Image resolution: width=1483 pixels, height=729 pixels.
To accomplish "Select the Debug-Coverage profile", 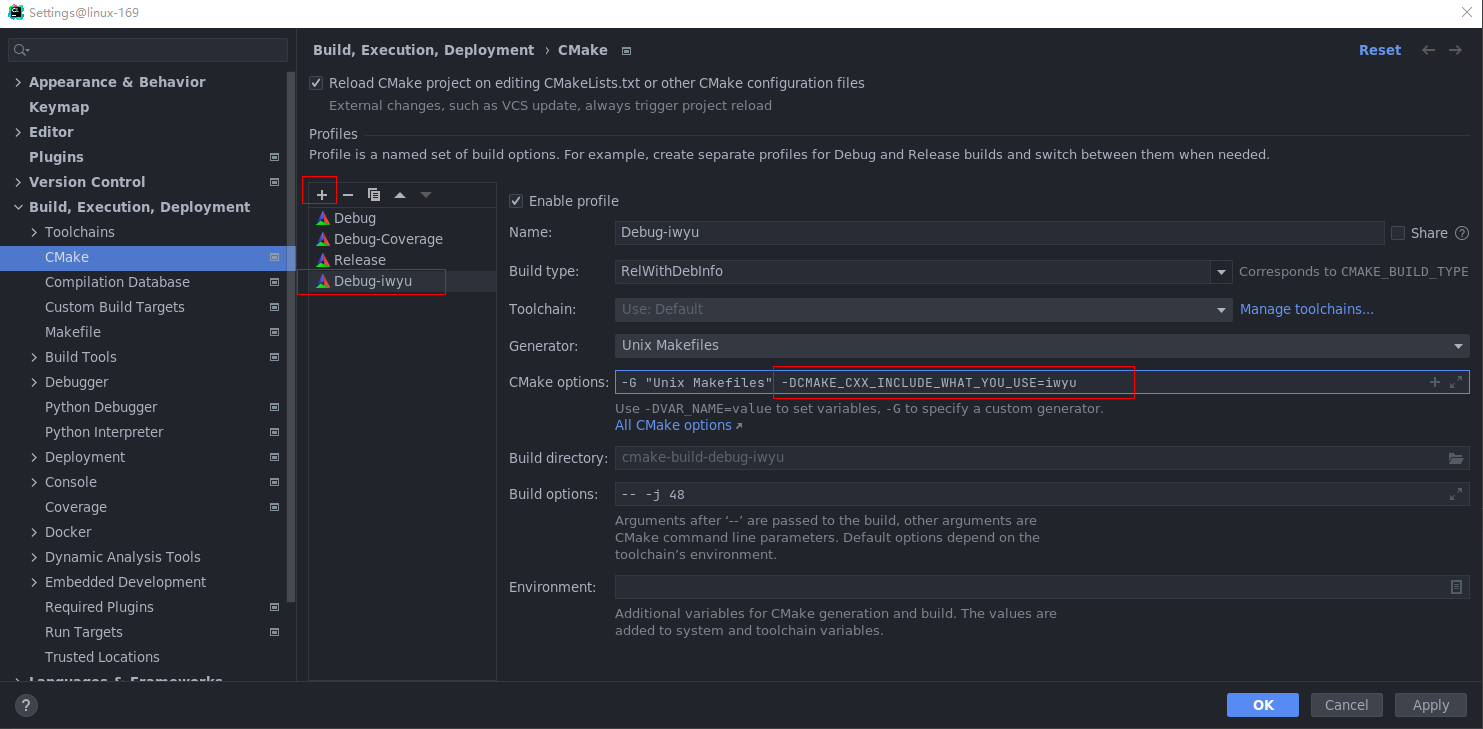I will click(x=388, y=239).
